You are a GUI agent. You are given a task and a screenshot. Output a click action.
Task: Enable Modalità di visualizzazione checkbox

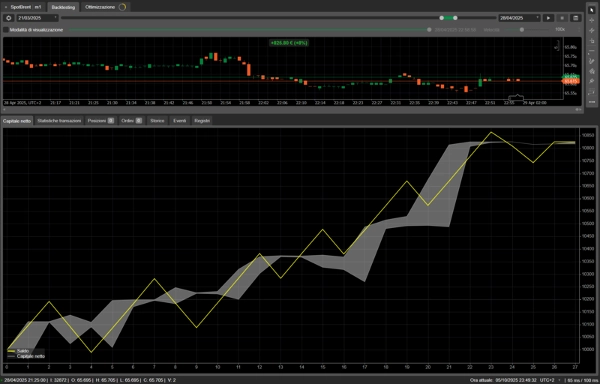click(x=6, y=29)
